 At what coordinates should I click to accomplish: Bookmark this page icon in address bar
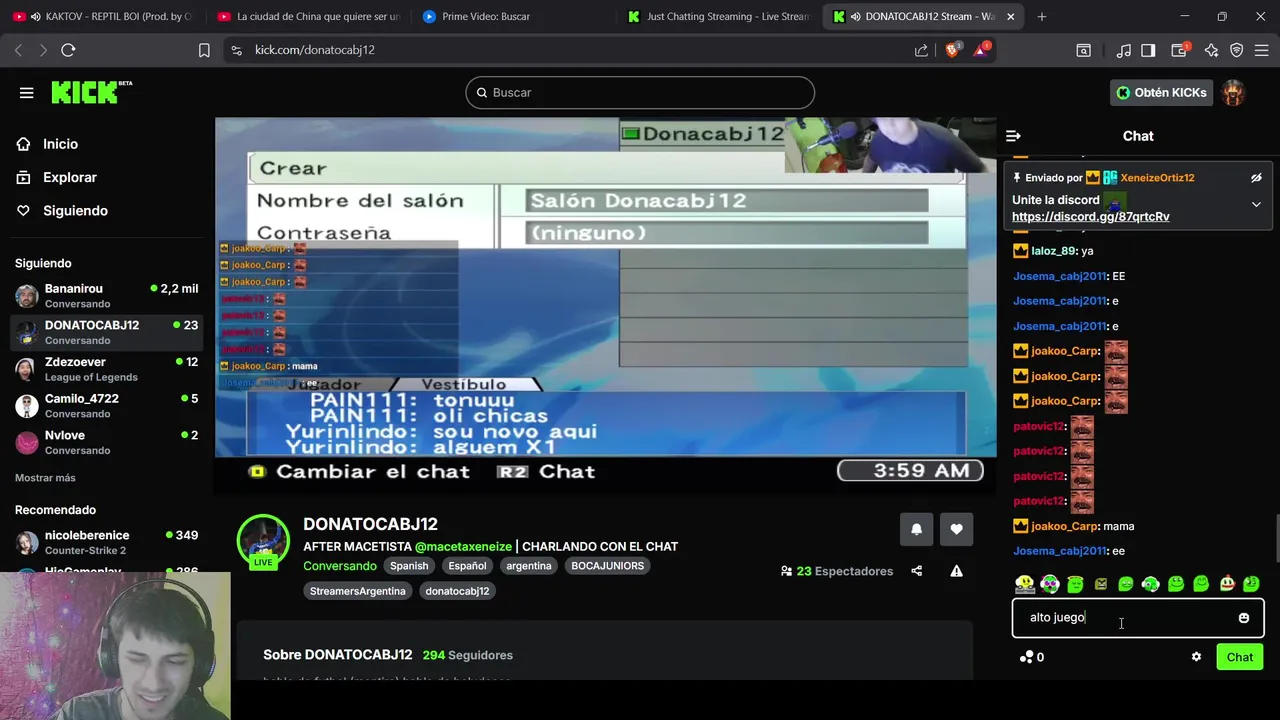click(x=204, y=50)
